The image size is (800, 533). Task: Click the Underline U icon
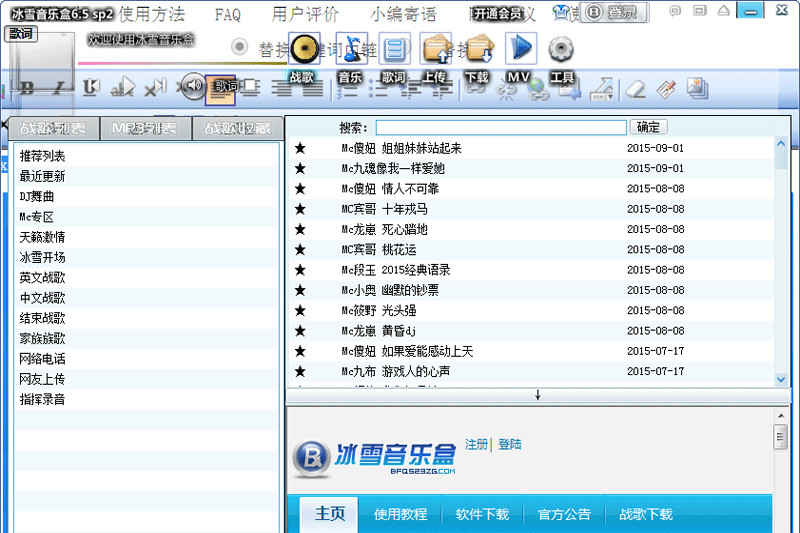(91, 88)
